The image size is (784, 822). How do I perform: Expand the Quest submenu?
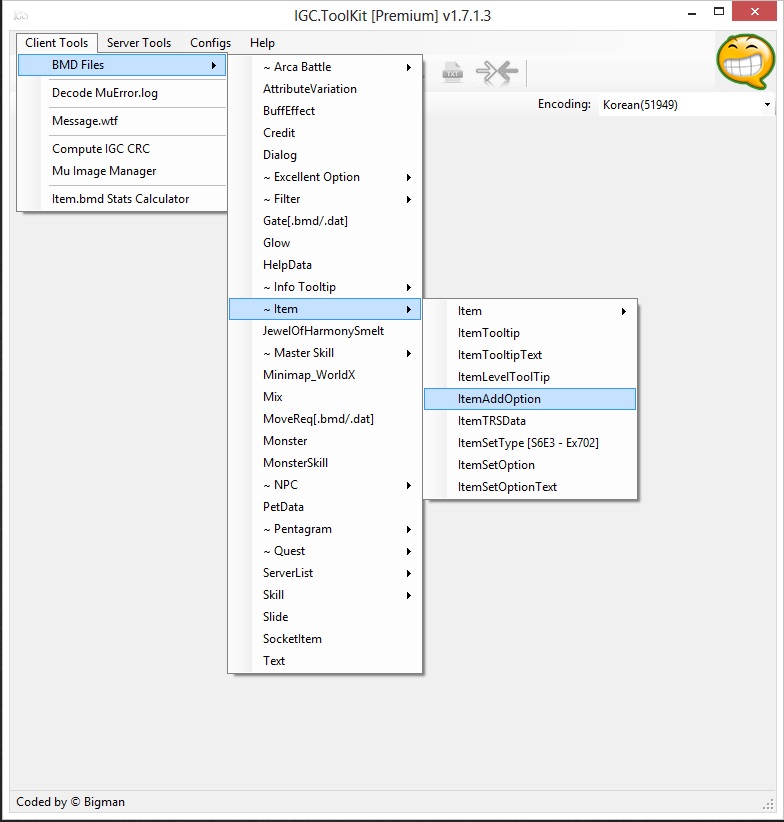point(325,551)
